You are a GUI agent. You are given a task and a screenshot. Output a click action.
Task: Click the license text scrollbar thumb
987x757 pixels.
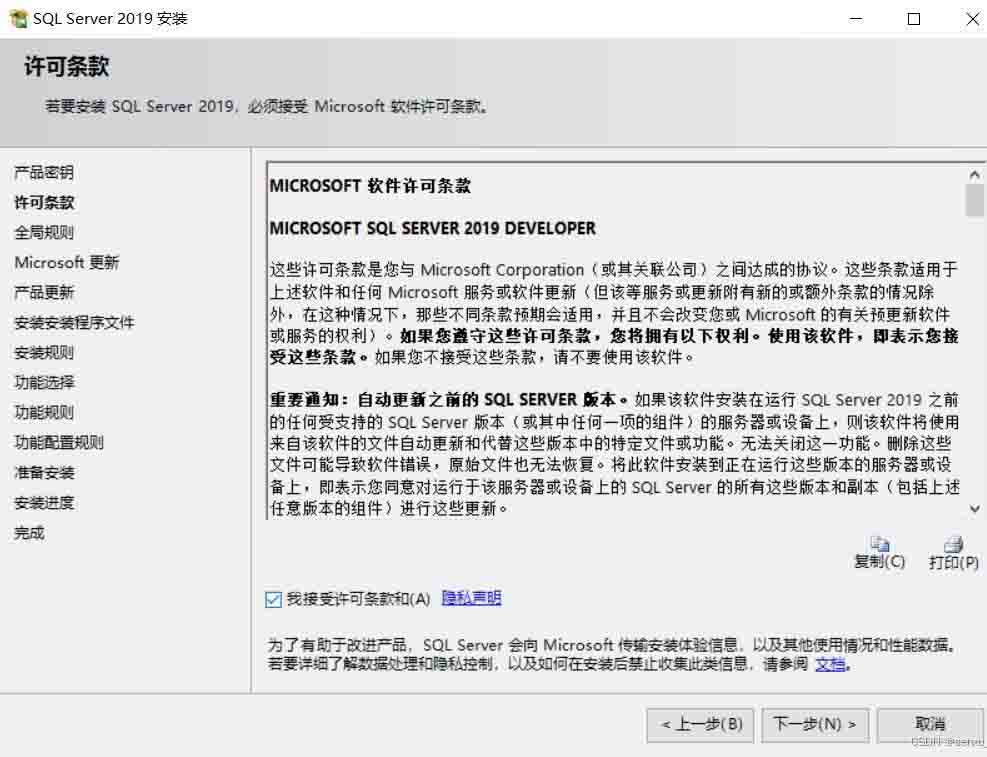[x=974, y=200]
